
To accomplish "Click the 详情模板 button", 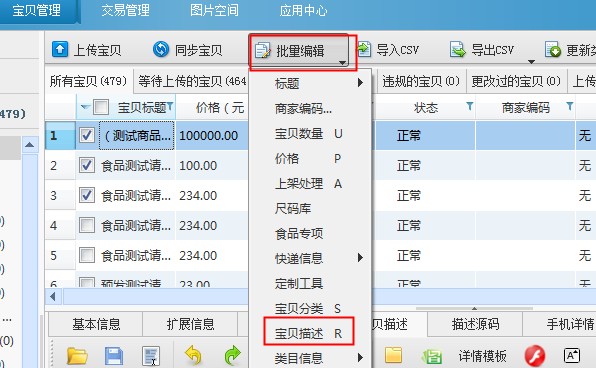I will click(x=482, y=356).
